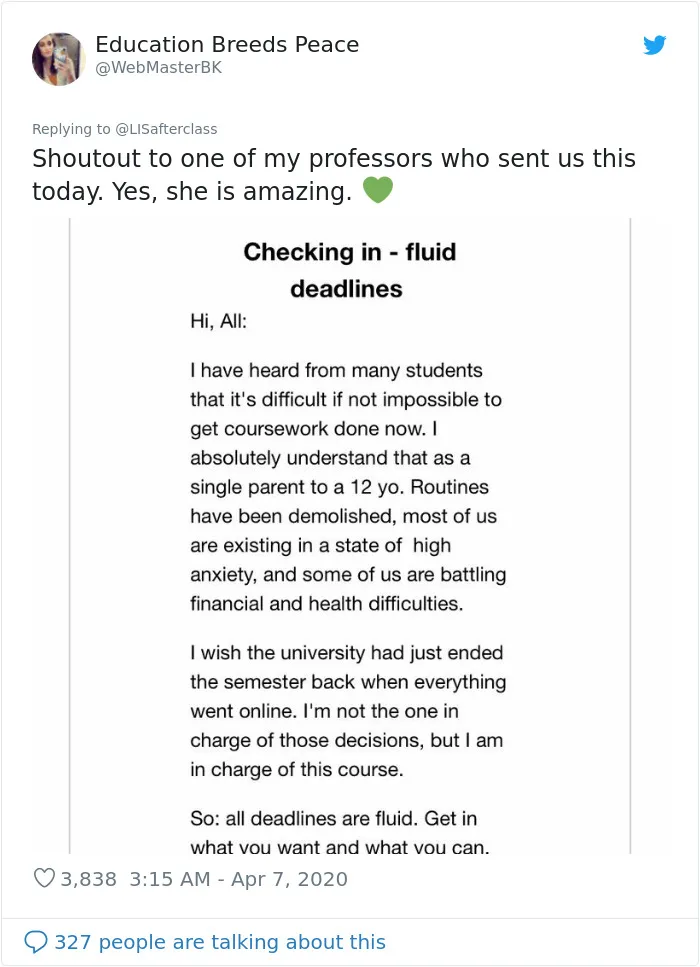The image size is (700, 967).
Task: Click the Replying to label
Action: [71, 129]
